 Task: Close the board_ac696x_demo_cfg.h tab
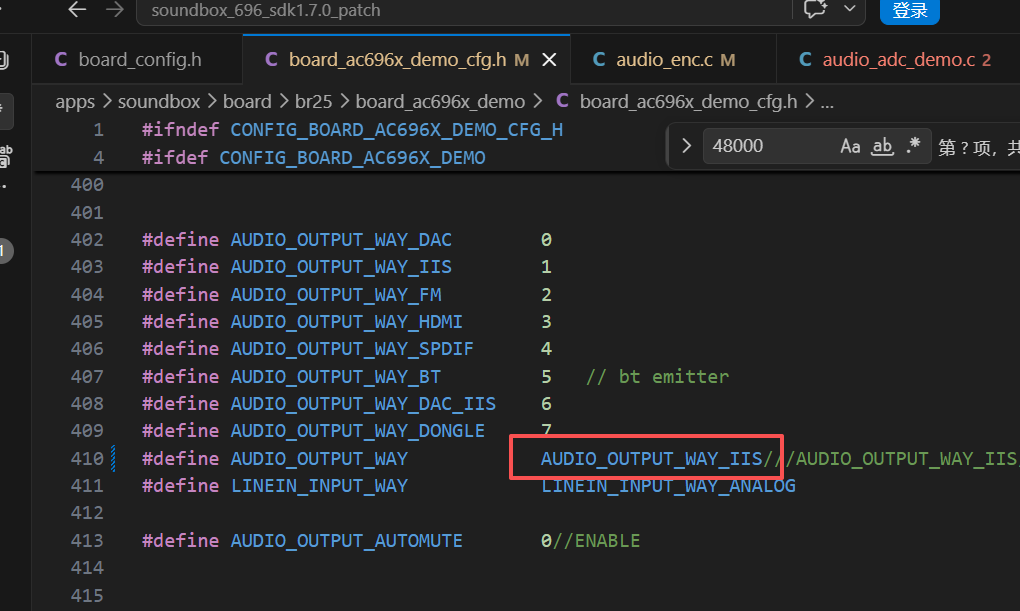pos(550,60)
